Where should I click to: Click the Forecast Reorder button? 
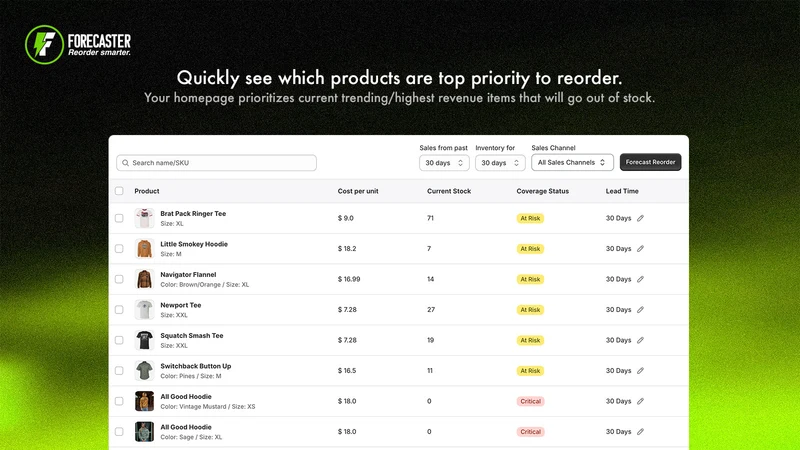pyautogui.click(x=650, y=162)
